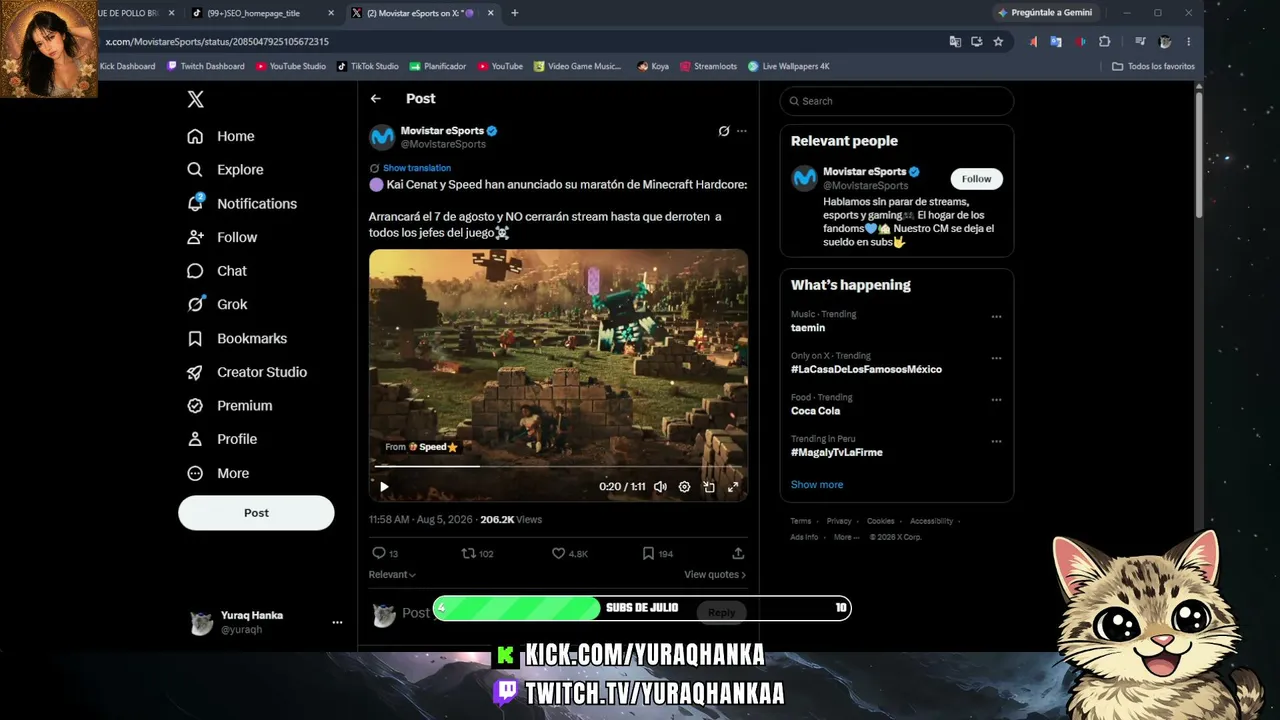Open video in picture-in-picture
This screenshot has width=1280, height=720.
click(x=709, y=487)
